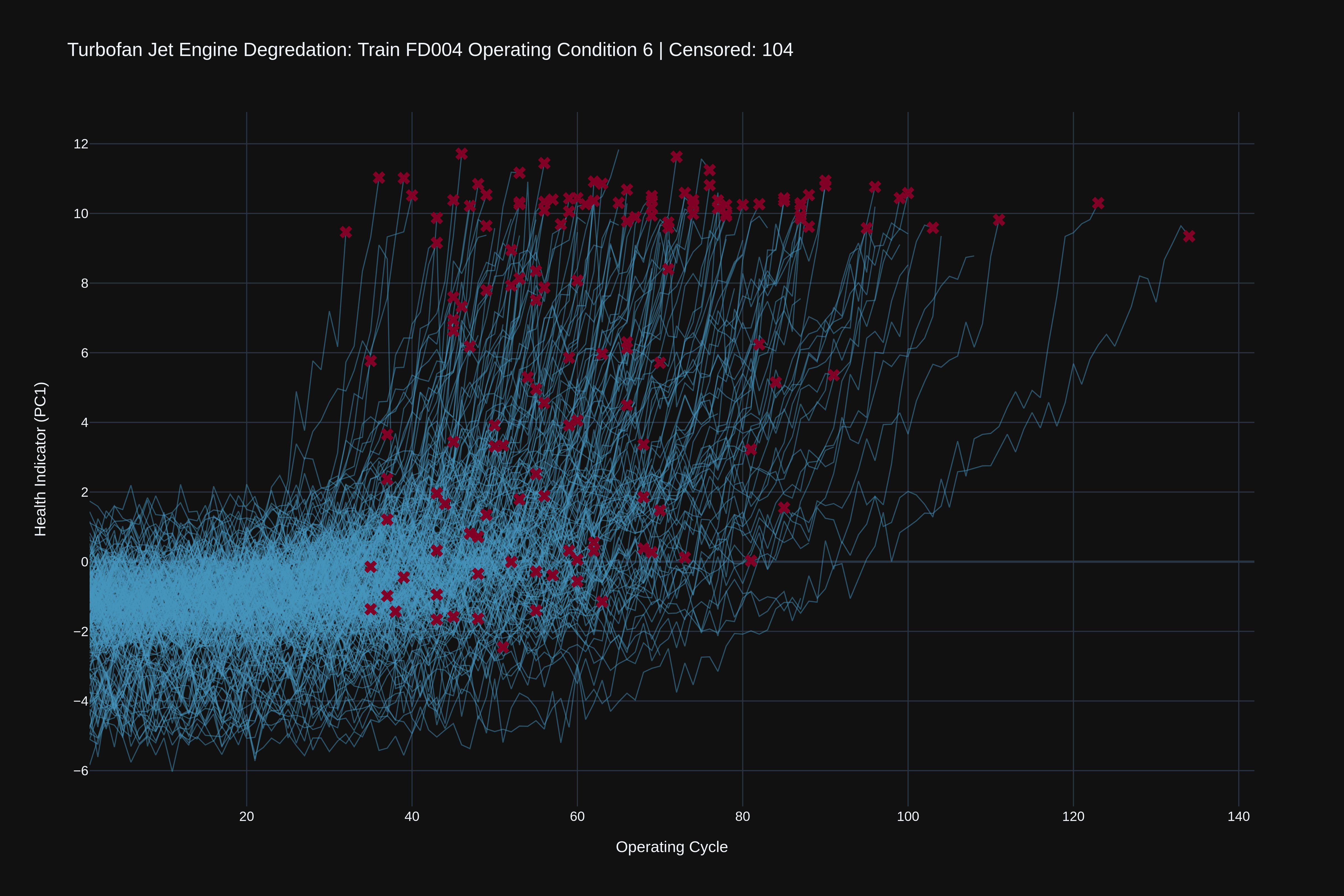Click x-axis tick label 140
The image size is (1344, 896).
click(1238, 816)
